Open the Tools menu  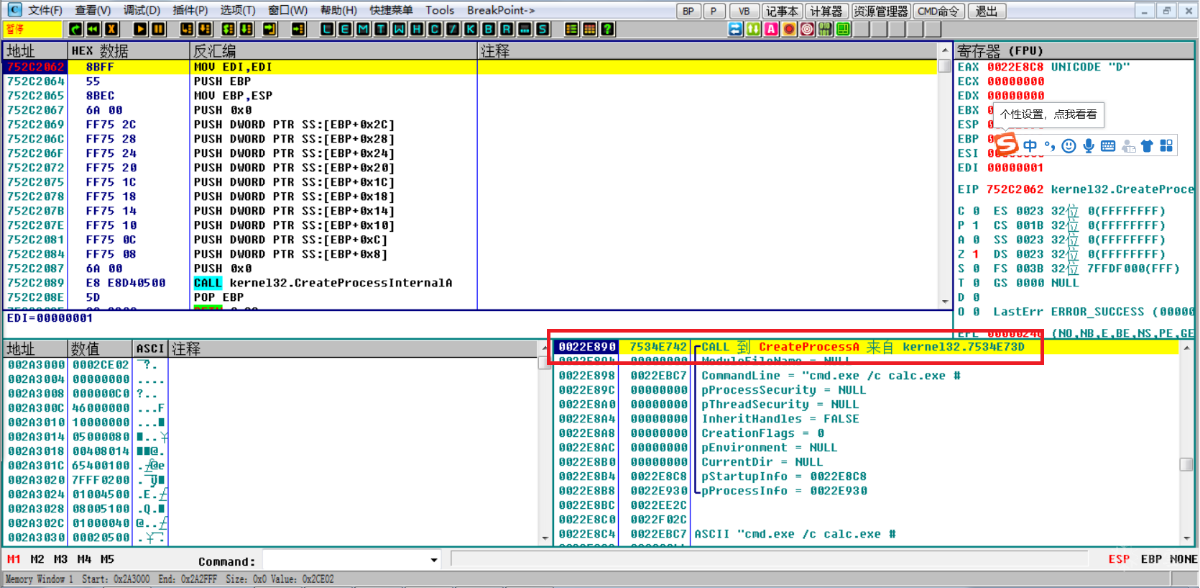coord(440,10)
